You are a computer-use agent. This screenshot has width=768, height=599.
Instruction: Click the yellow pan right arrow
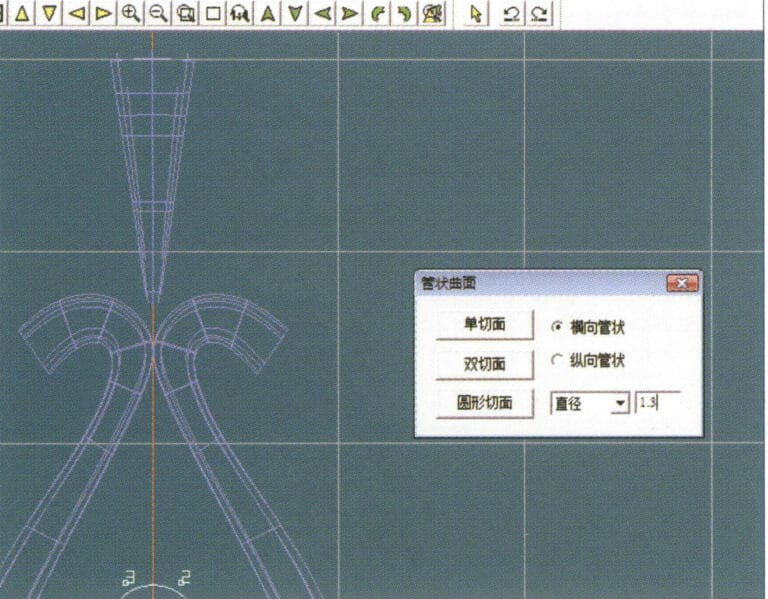click(x=103, y=13)
